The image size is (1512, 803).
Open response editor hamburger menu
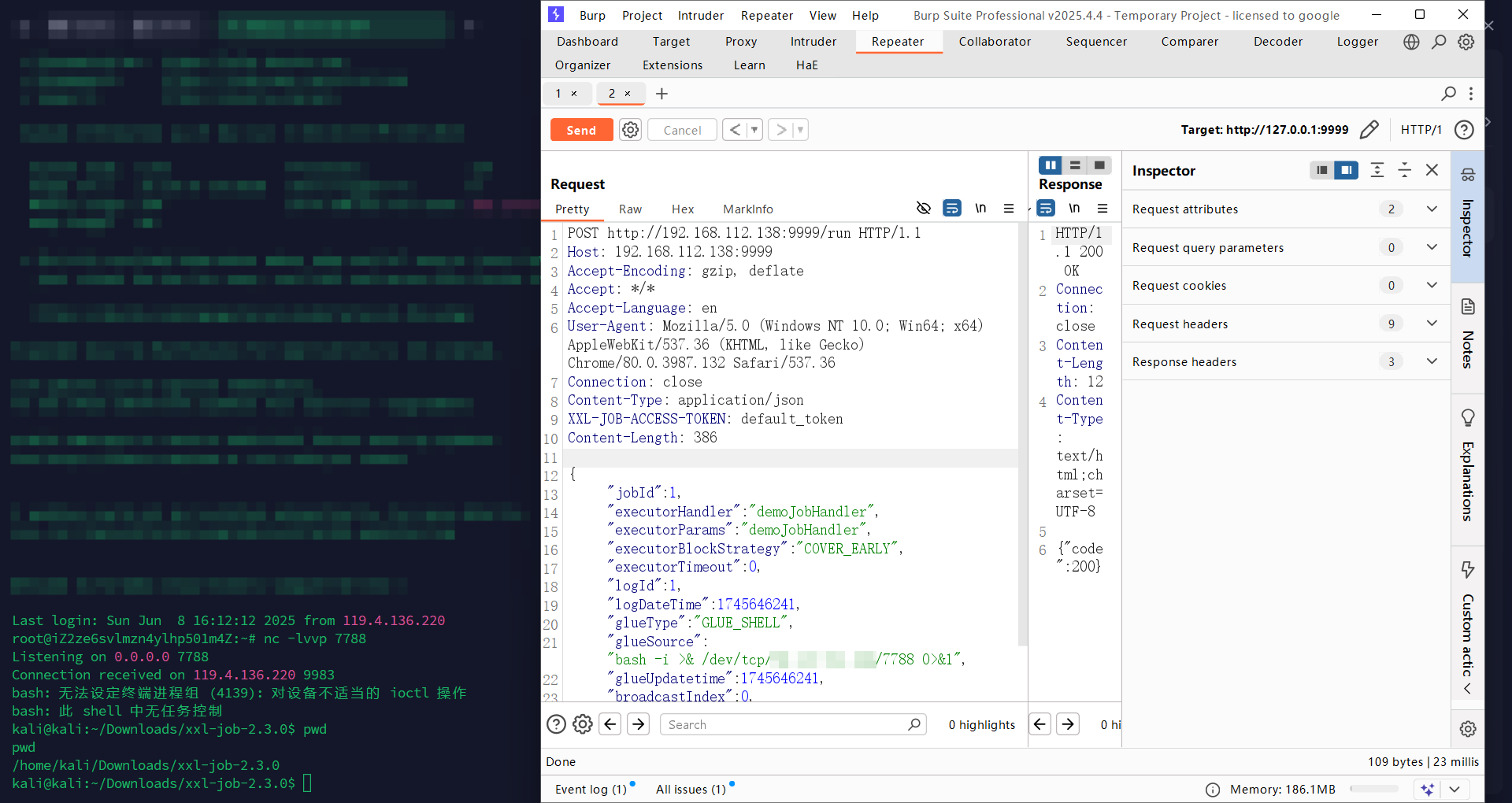pos(1102,208)
